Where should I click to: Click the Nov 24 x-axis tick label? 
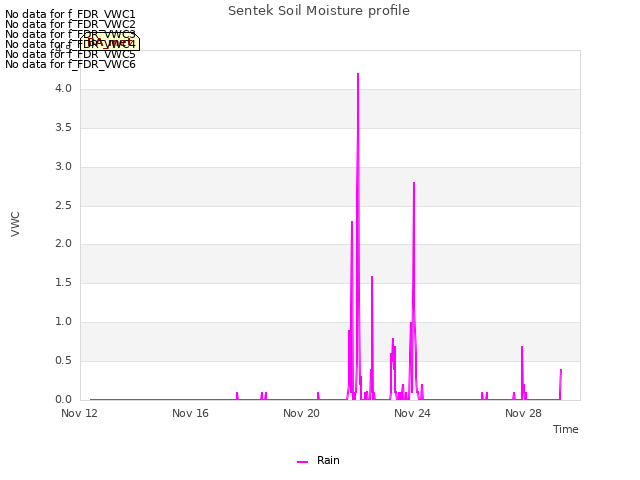412,413
